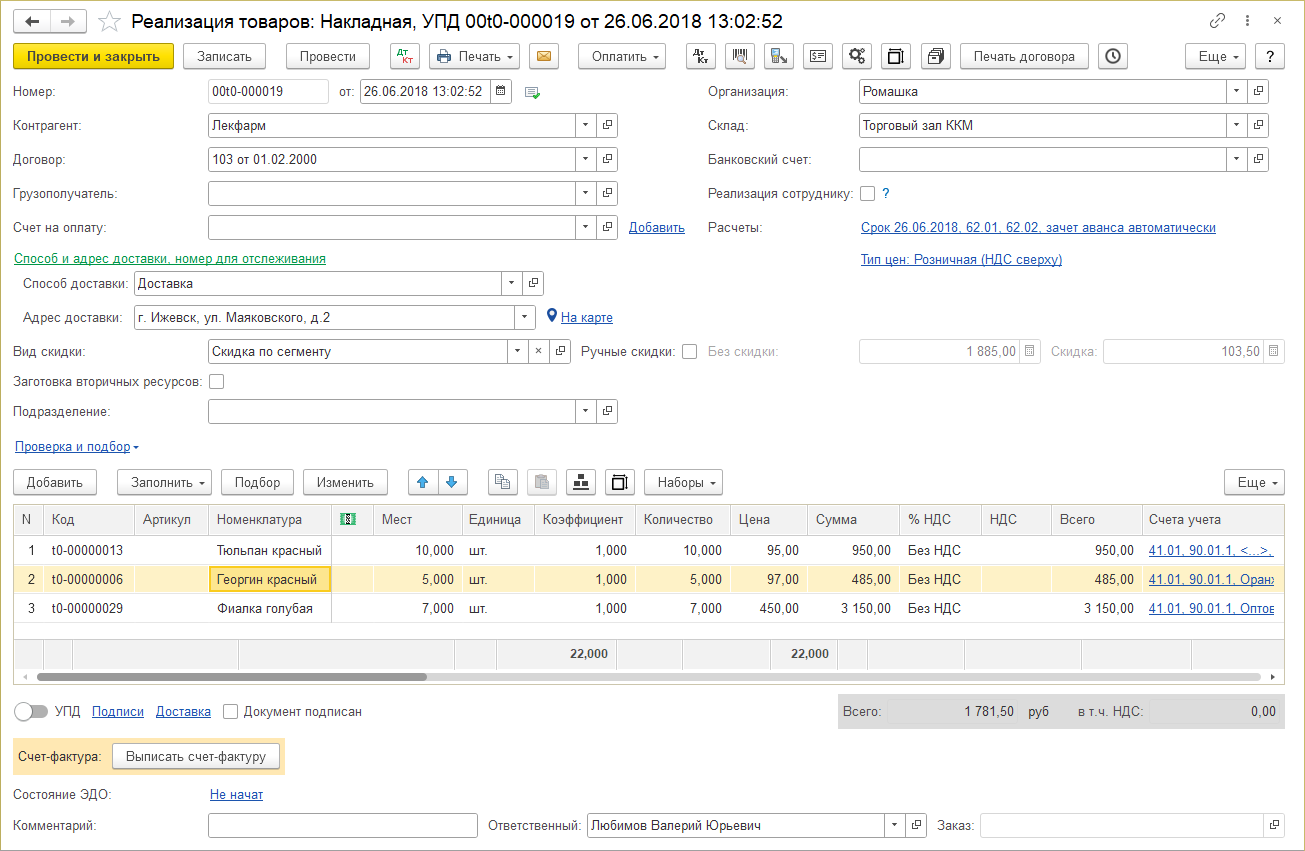Move table row up with blue arrow
This screenshot has width=1305, height=851.
[422, 482]
